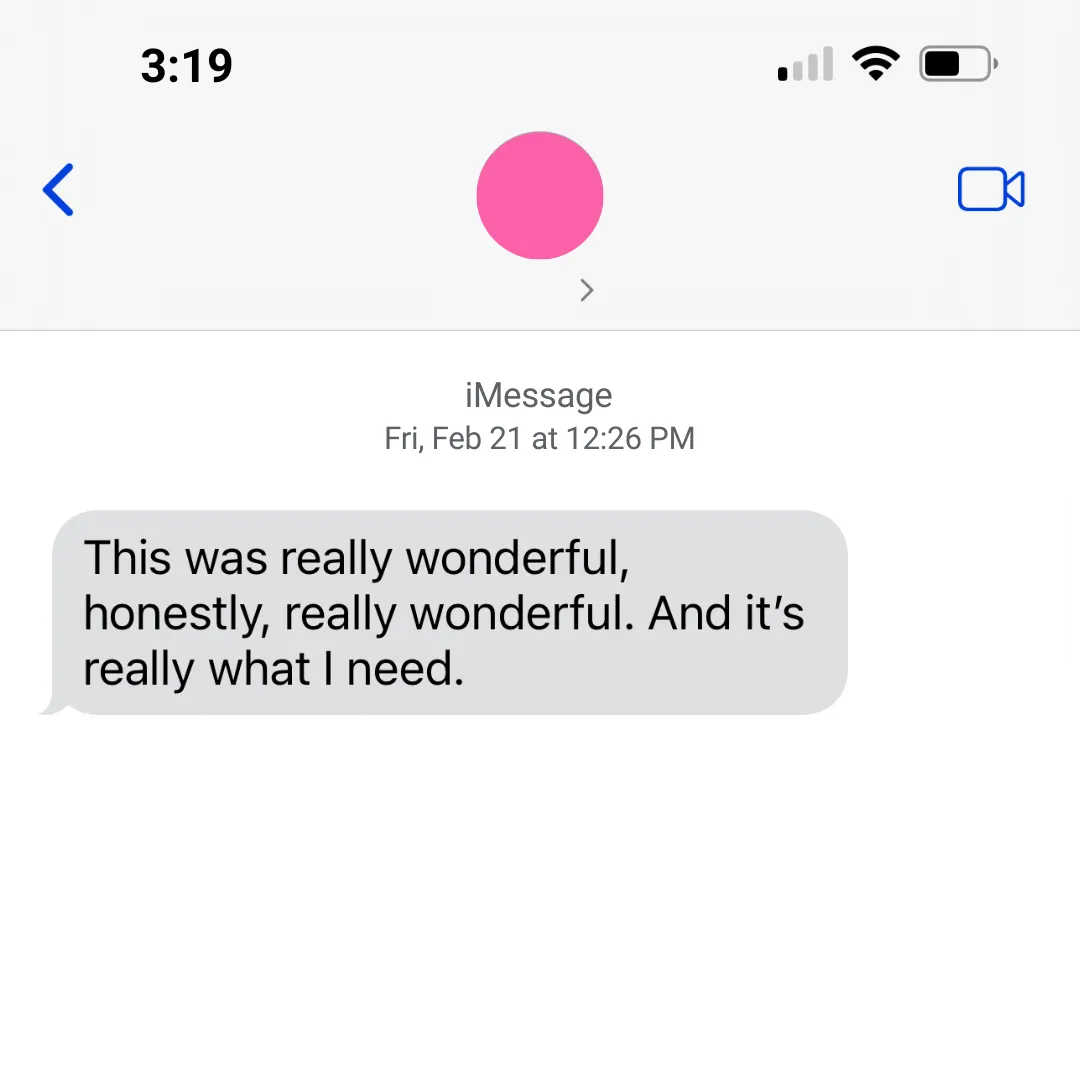Start a FaceTime video call
Screen dimensions: 1080x1080
coord(991,189)
